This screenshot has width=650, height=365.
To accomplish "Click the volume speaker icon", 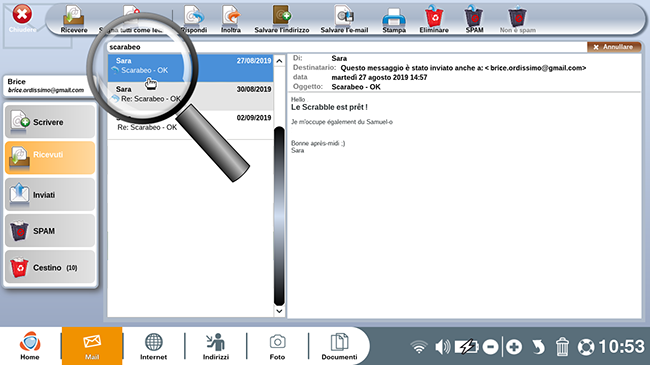I will pyautogui.click(x=443, y=347).
